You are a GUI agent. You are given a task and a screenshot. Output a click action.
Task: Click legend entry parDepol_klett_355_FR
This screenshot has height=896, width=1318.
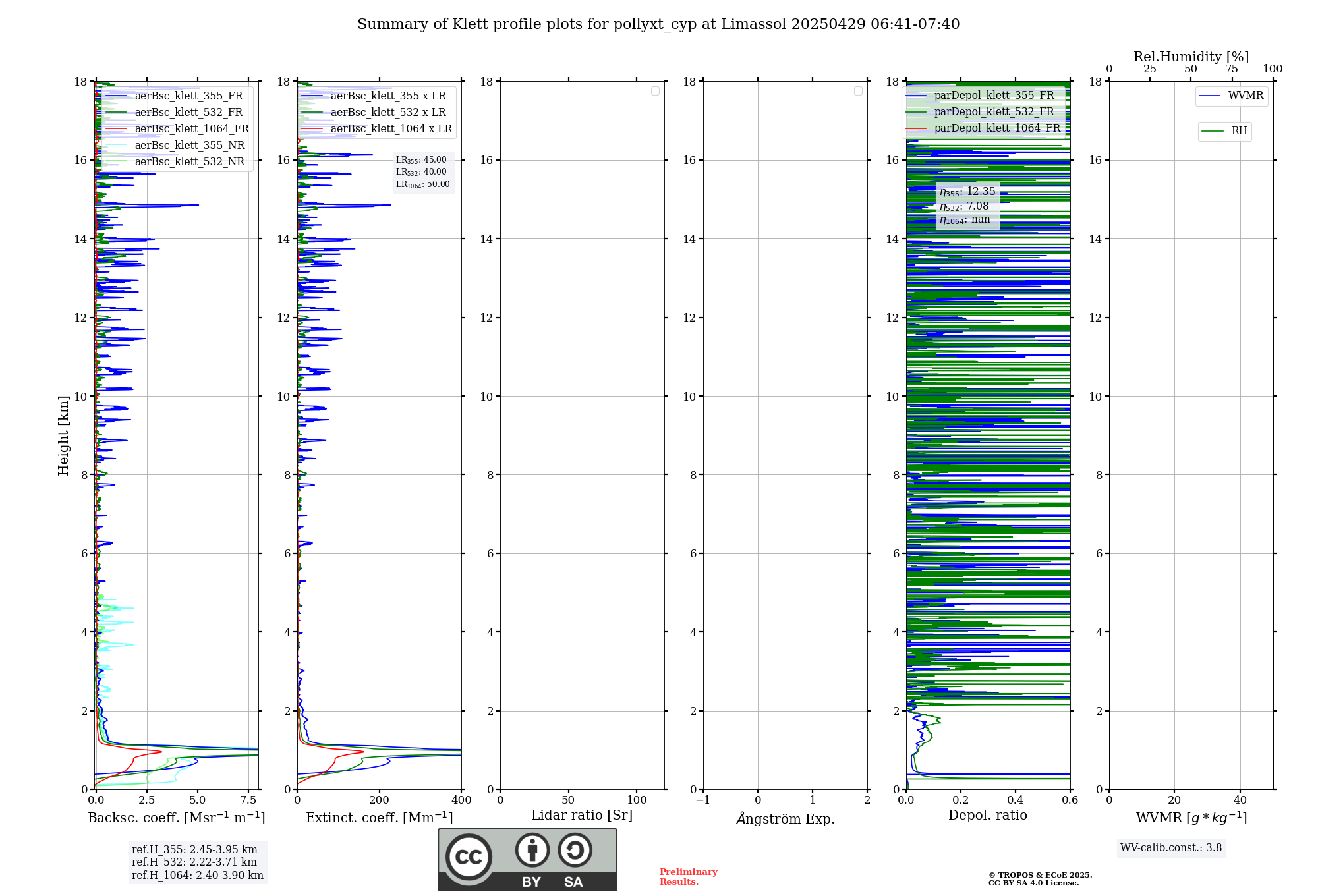click(x=980, y=96)
